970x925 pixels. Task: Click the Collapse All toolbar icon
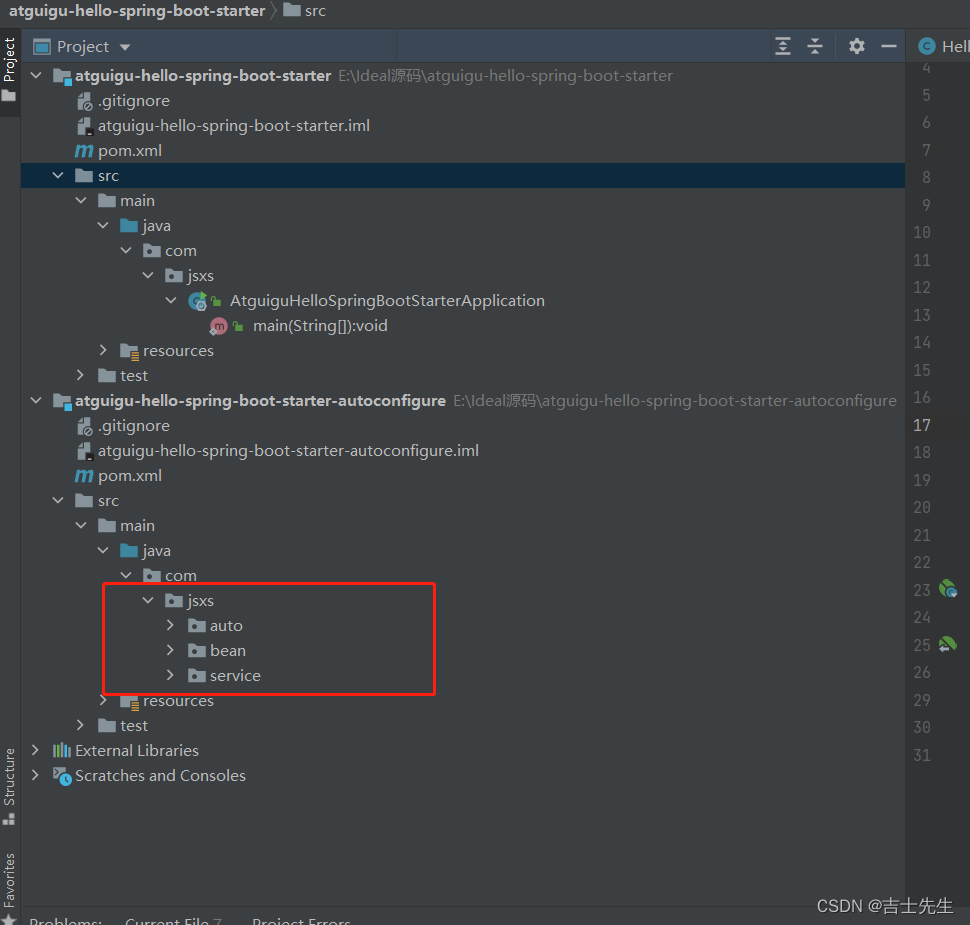(x=815, y=46)
